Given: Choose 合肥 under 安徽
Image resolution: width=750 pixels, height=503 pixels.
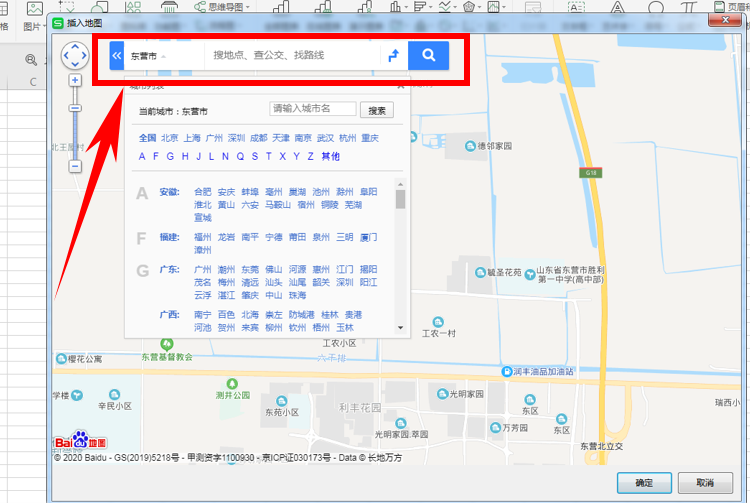Looking at the screenshot, I should pos(203,192).
